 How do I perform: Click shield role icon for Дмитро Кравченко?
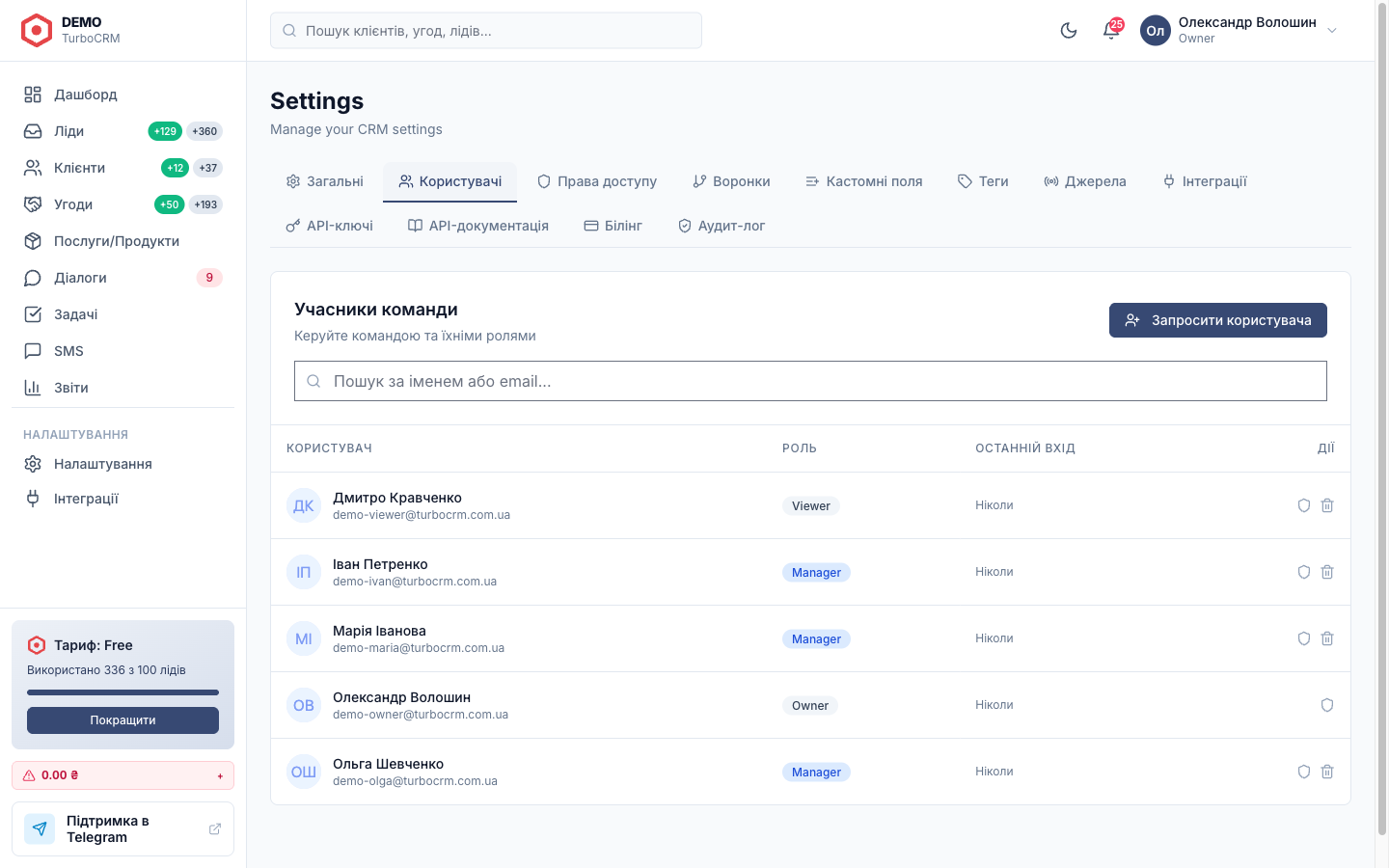coord(1304,505)
